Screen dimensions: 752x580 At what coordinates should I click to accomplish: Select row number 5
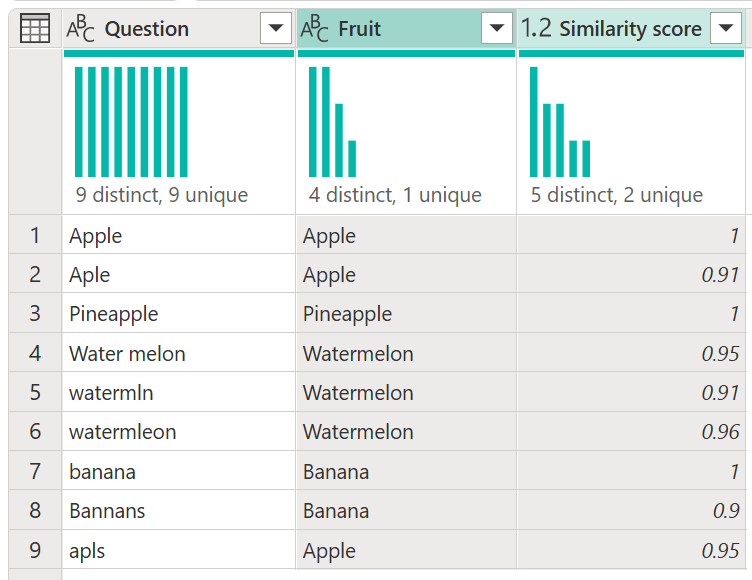click(35, 393)
